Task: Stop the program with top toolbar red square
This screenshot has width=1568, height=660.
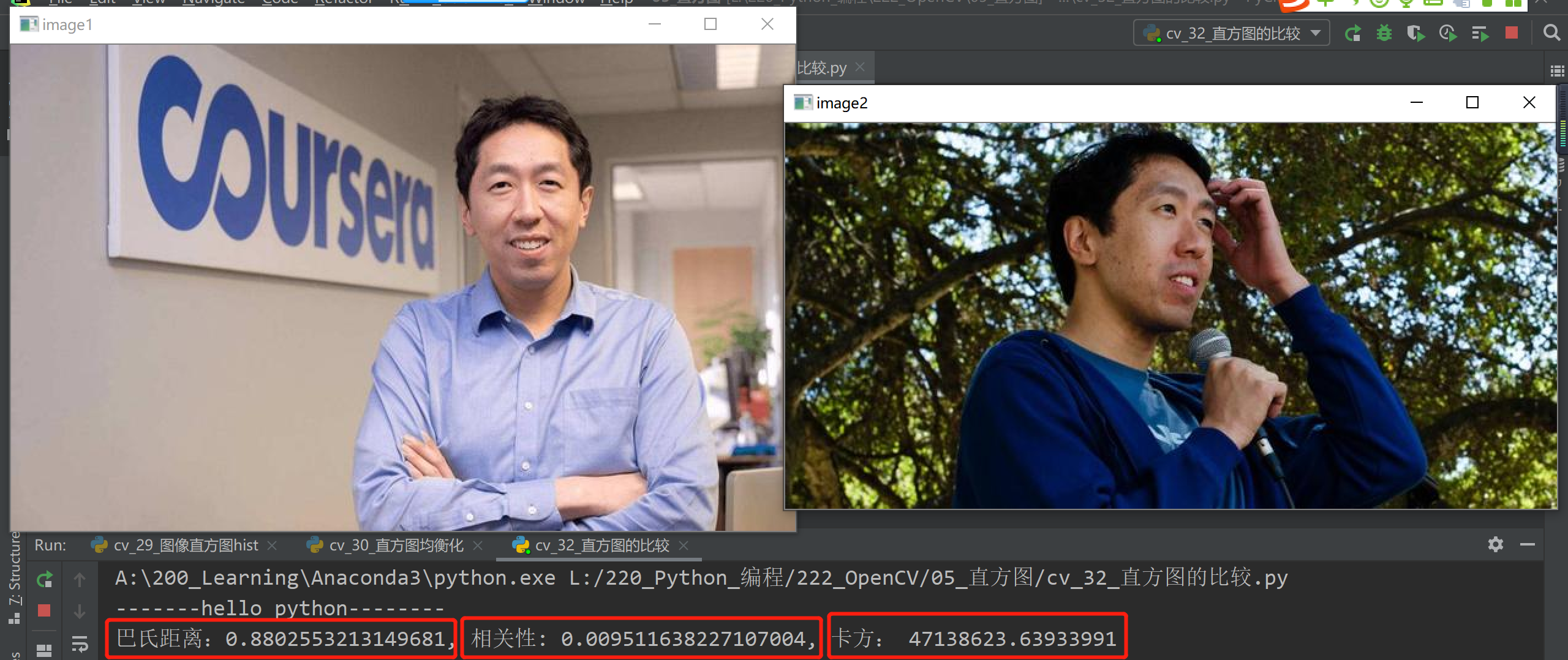Action: pyautogui.click(x=1512, y=33)
